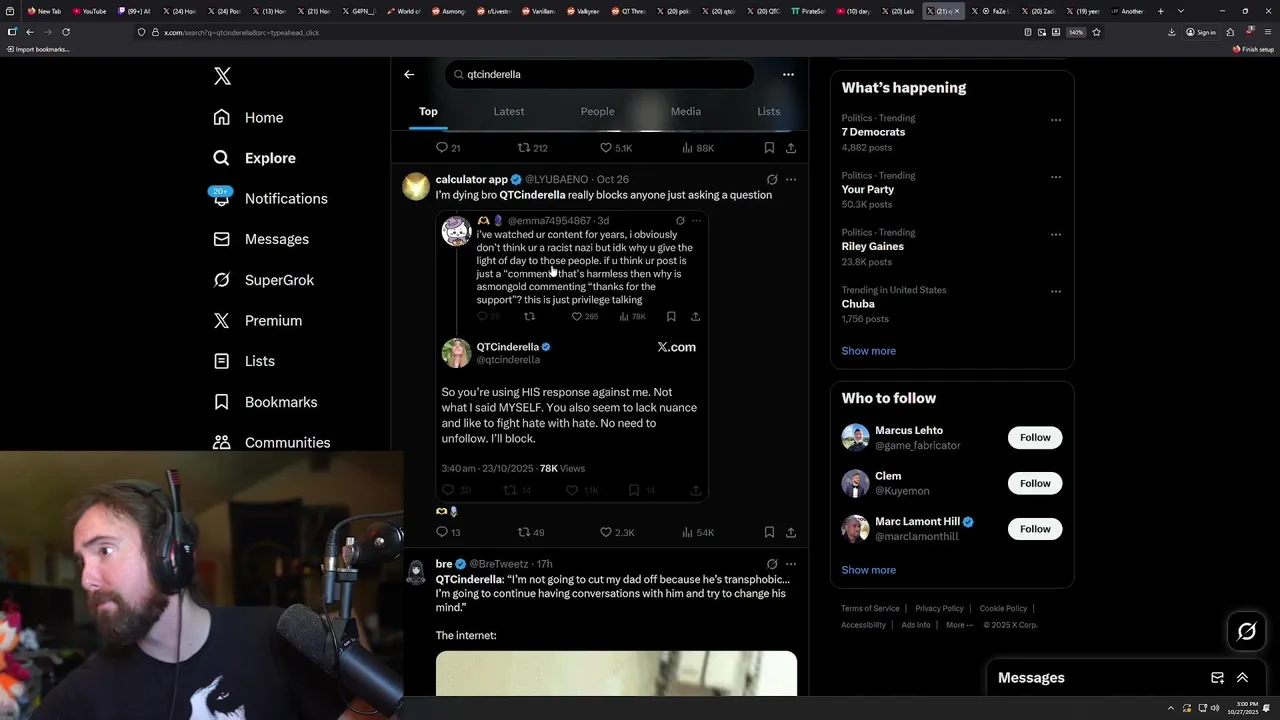The image size is (1280, 720).
Task: Compose a new message in Messages drawer
Action: click(x=1217, y=678)
